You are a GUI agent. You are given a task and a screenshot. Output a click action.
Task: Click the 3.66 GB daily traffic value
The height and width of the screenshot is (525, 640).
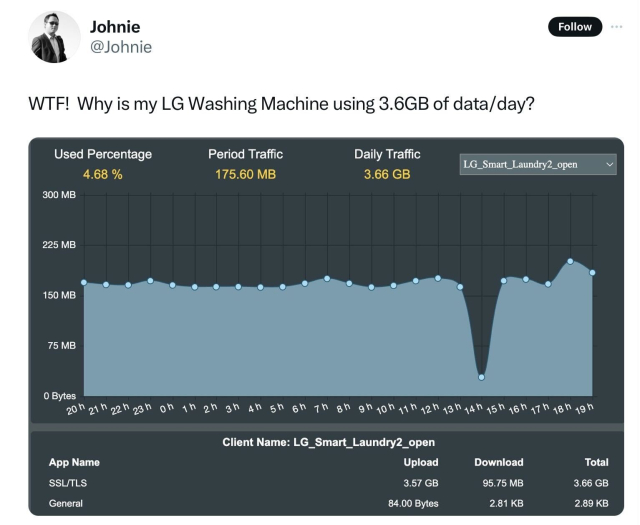tap(387, 174)
